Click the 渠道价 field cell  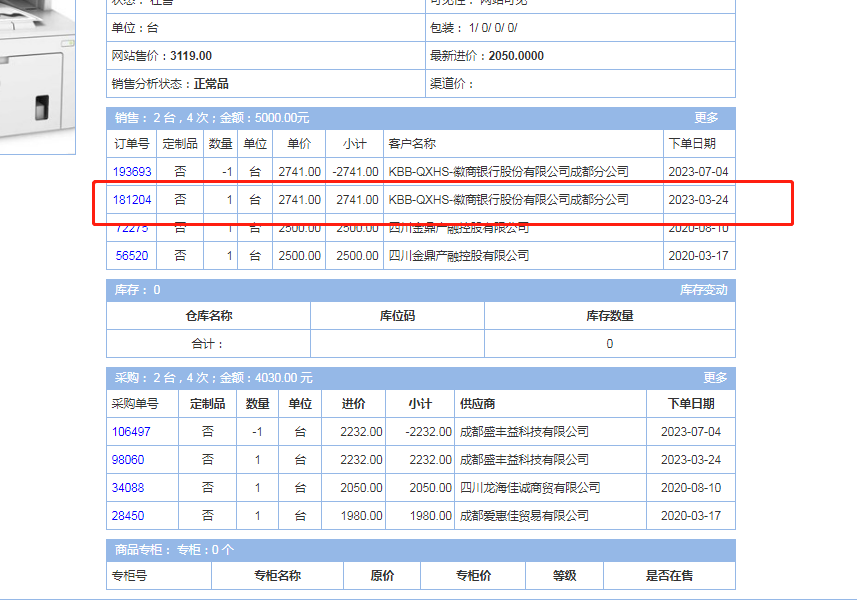click(x=580, y=84)
